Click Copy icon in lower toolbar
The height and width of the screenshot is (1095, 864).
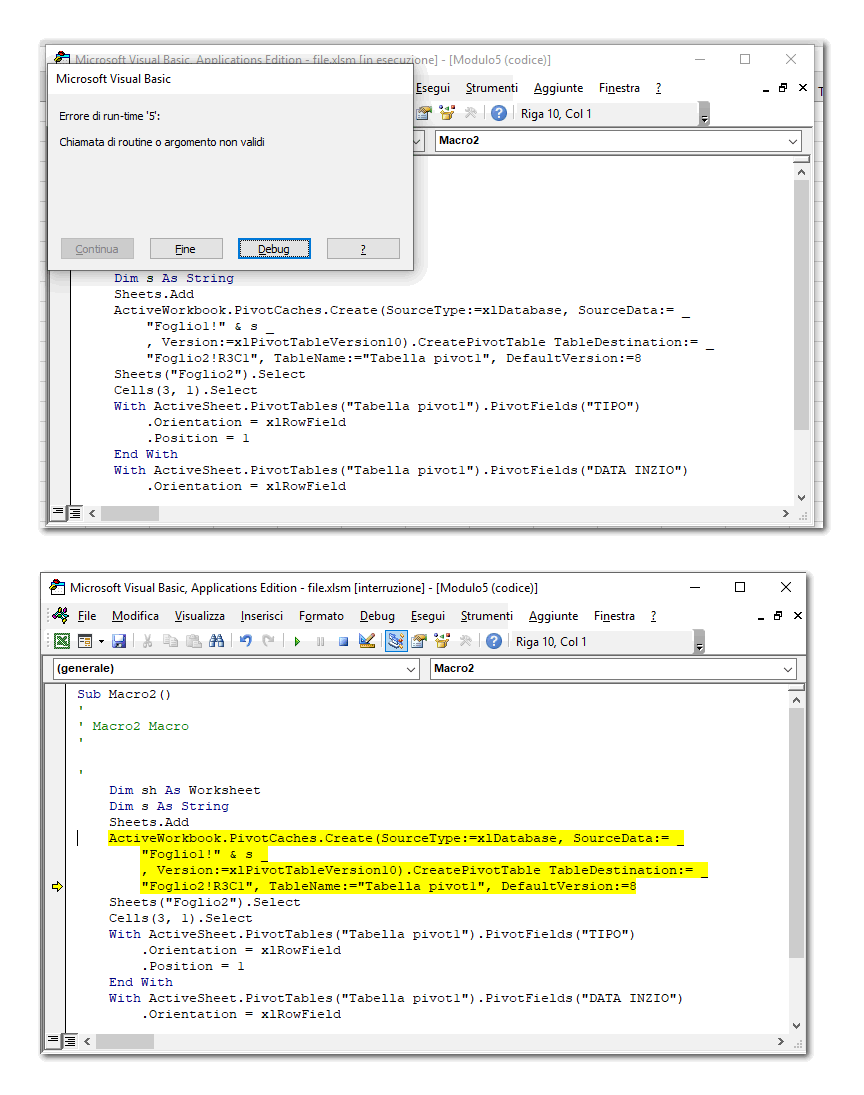(170, 641)
